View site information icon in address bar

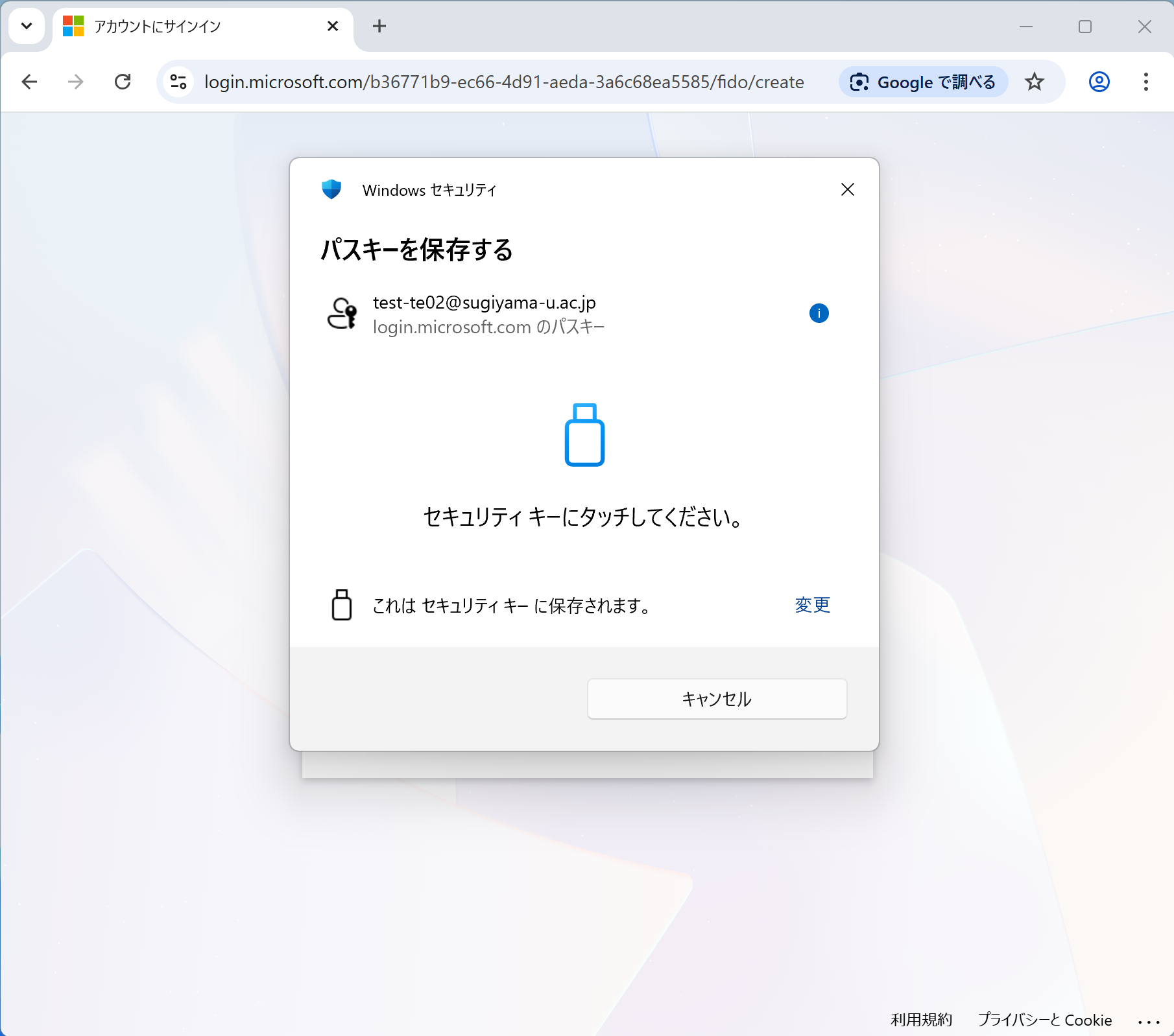pos(178,82)
